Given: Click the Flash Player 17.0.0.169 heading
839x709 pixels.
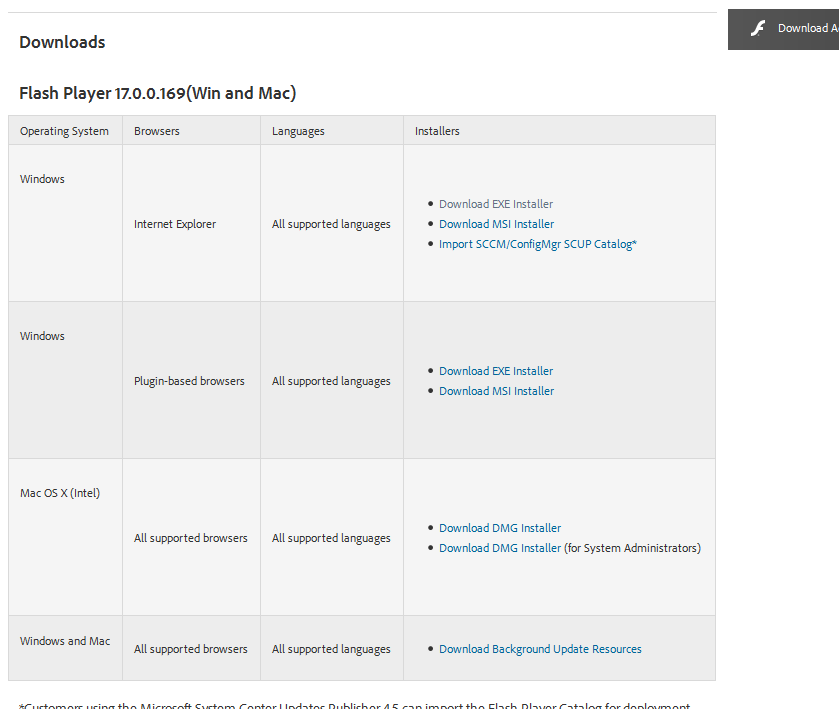Looking at the screenshot, I should pyautogui.click(x=158, y=93).
